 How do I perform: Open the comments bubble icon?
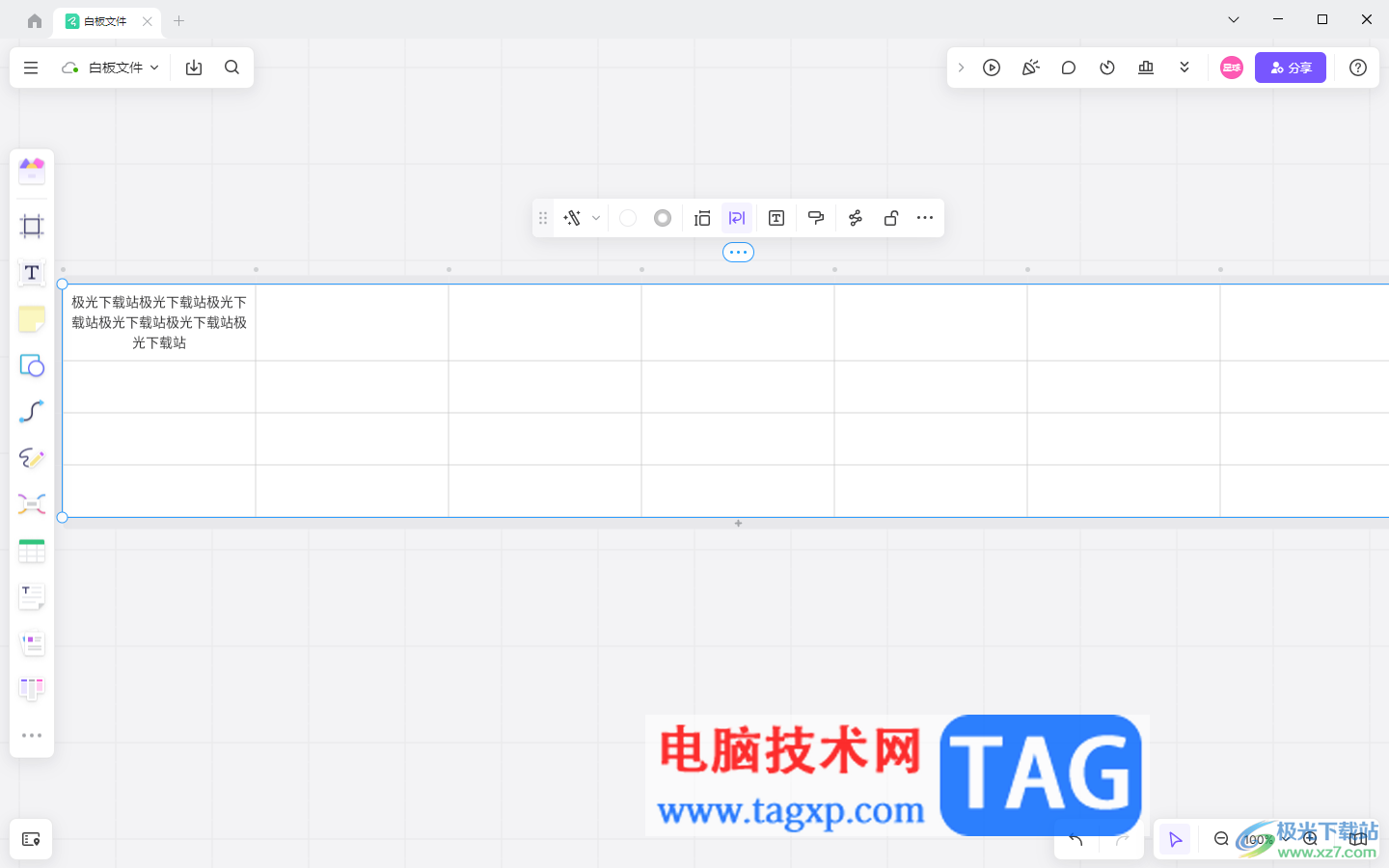click(x=1069, y=68)
